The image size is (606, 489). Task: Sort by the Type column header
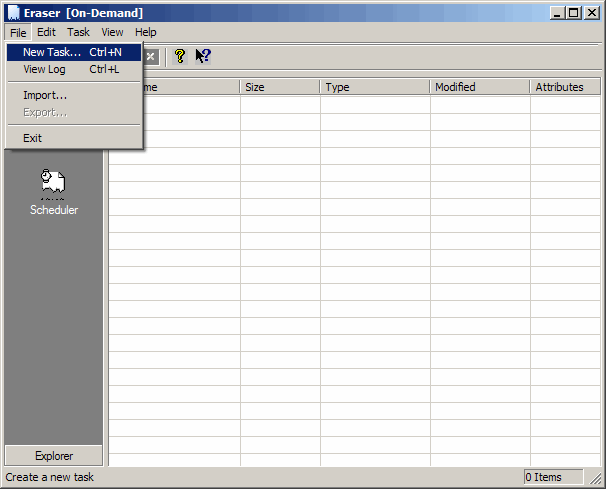click(375, 87)
